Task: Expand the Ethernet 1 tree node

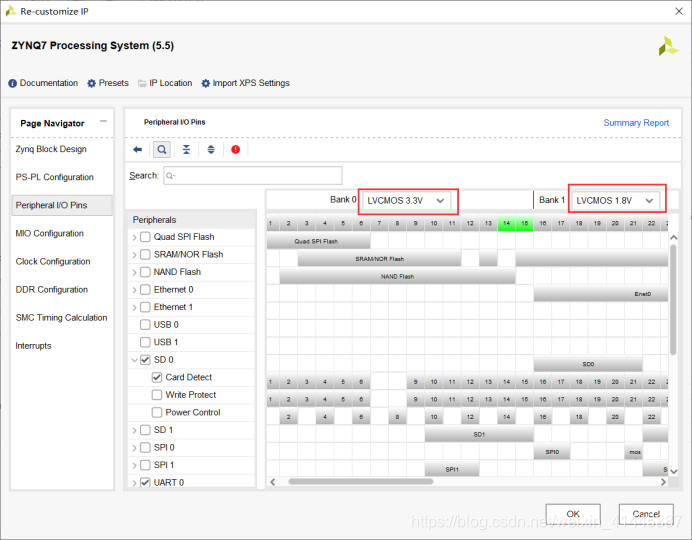Action: pyautogui.click(x=134, y=308)
